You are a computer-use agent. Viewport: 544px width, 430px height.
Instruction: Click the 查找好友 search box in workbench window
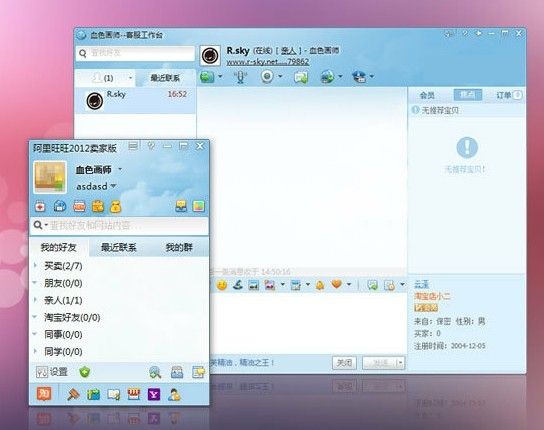point(135,53)
